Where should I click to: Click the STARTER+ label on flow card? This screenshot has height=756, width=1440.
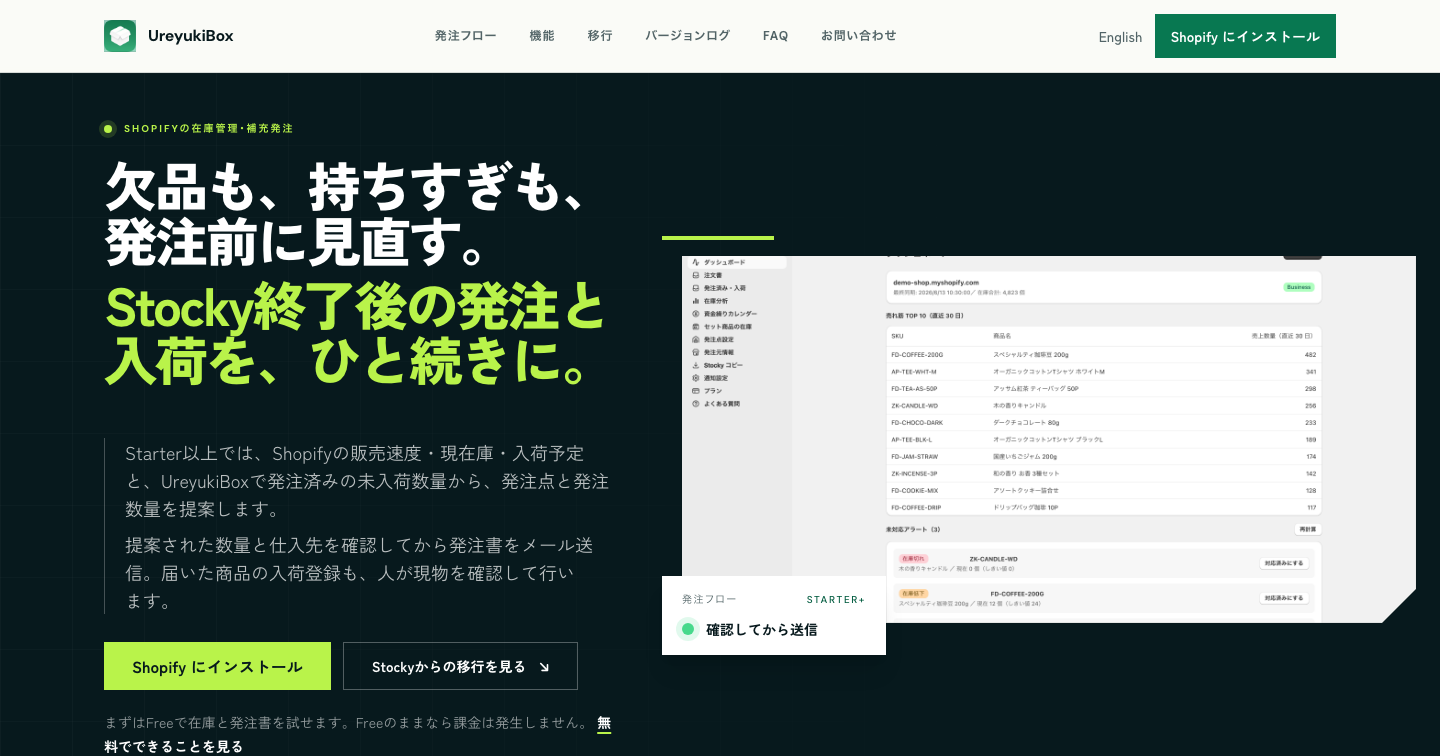pyautogui.click(x=836, y=600)
